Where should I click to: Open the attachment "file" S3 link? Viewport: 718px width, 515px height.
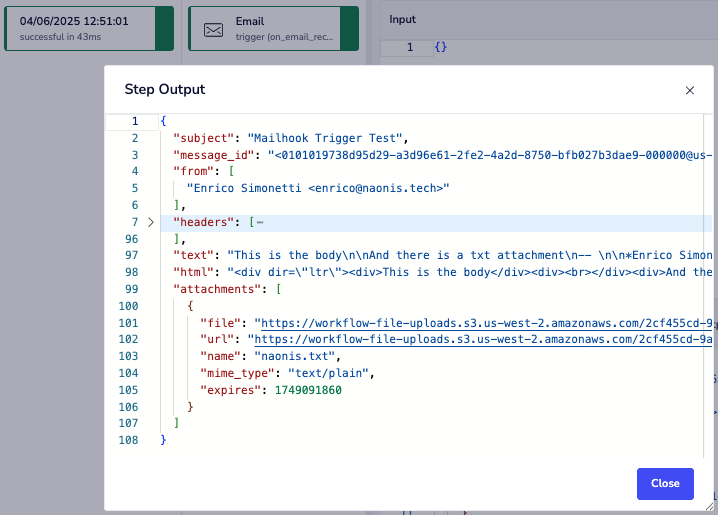pos(486,323)
